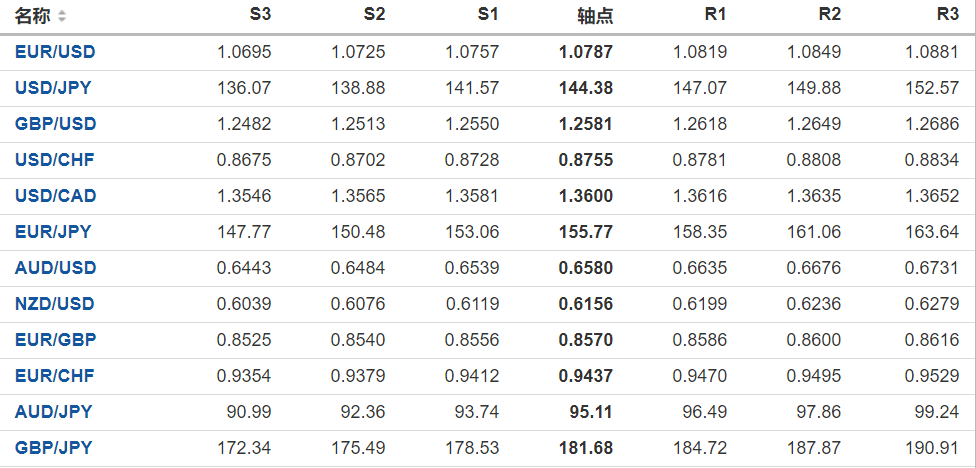976x468 pixels.
Task: Open the USD/CHF currency pair link
Action: pos(55,160)
